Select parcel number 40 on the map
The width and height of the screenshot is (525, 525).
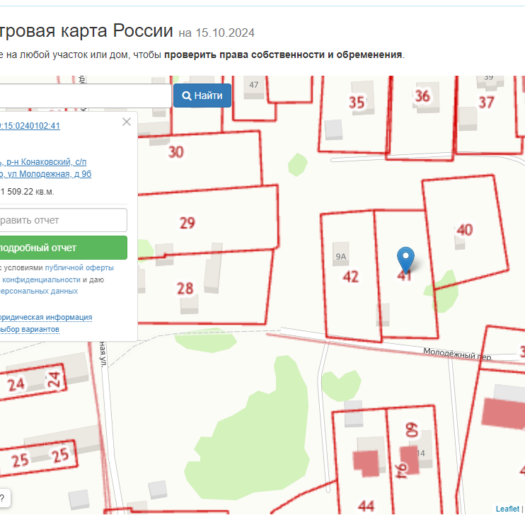point(465,230)
